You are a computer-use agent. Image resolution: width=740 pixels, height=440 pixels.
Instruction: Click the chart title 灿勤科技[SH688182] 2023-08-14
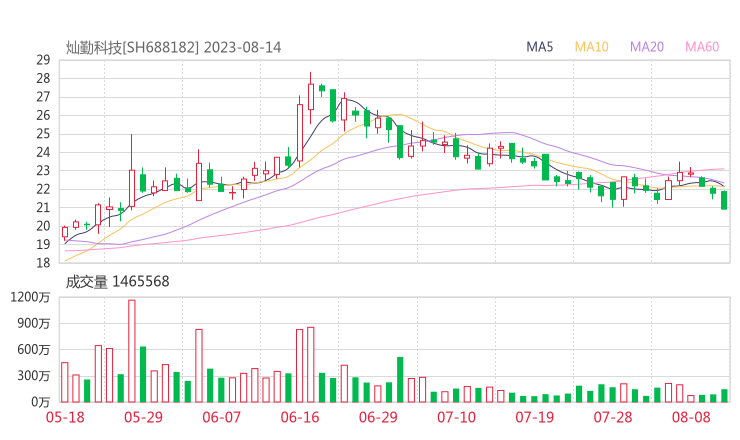pyautogui.click(x=173, y=47)
